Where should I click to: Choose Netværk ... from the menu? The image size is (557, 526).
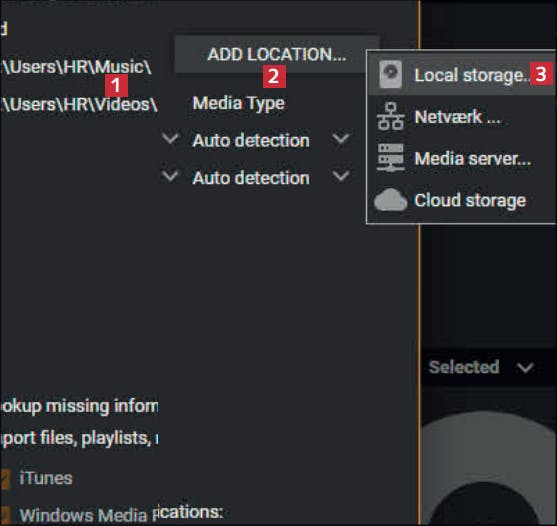(461, 117)
